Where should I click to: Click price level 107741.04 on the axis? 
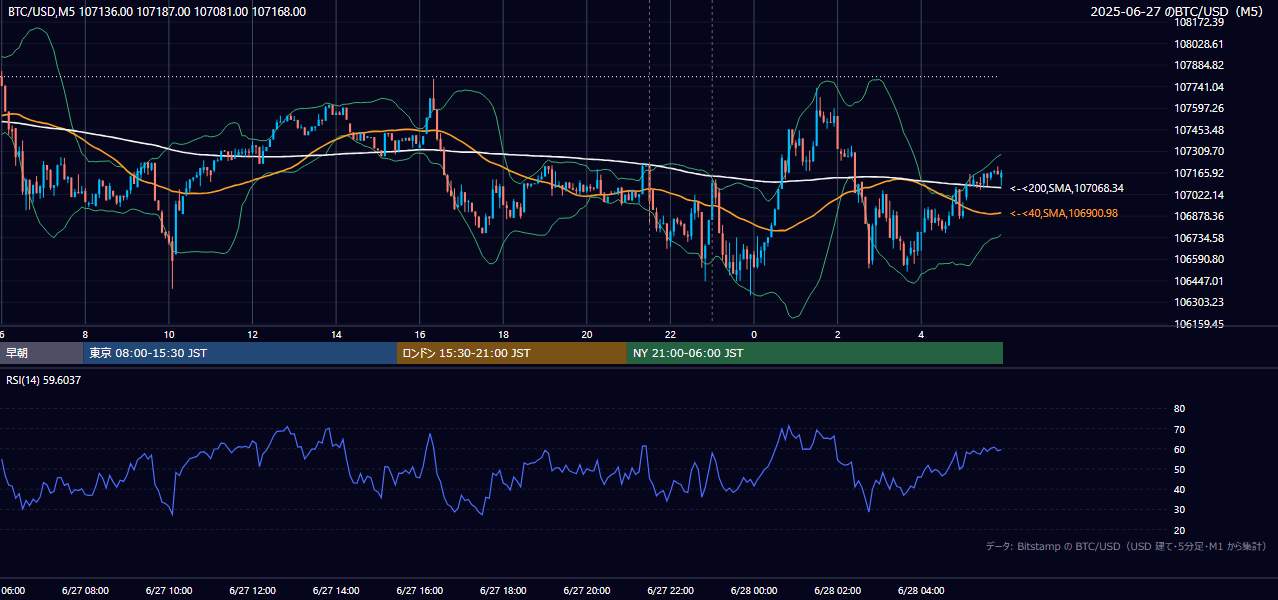[1199, 87]
